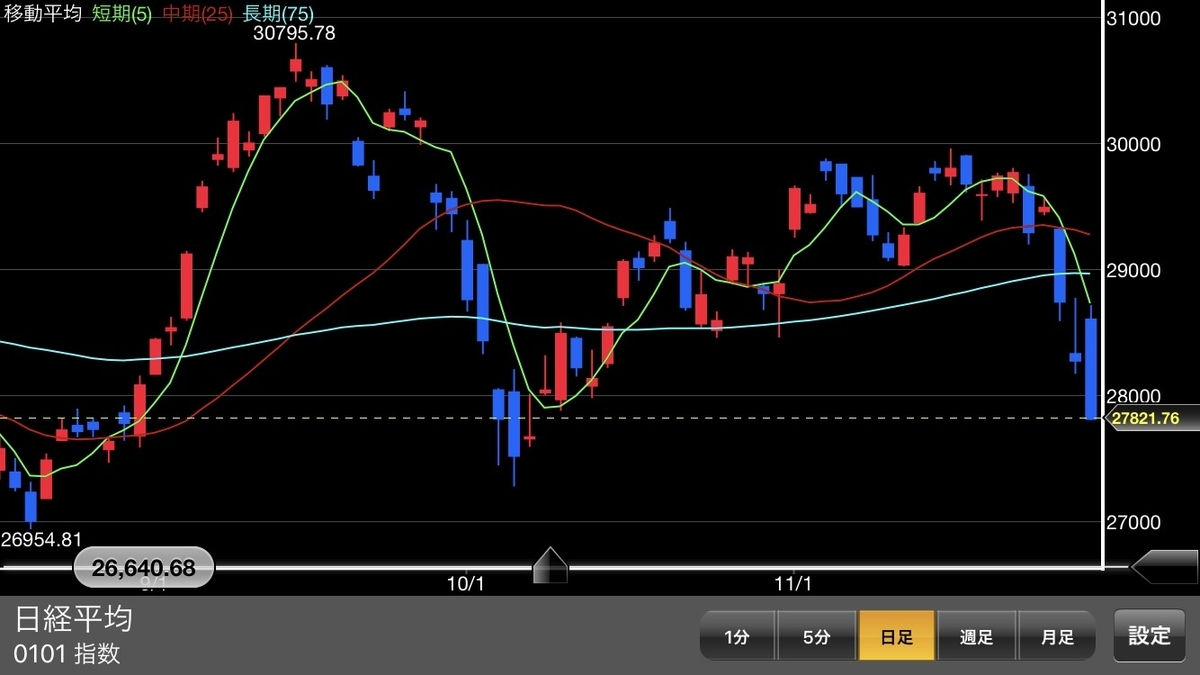Switch chart to 5分 interval
Viewport: 1200px width, 675px height.
click(x=815, y=637)
